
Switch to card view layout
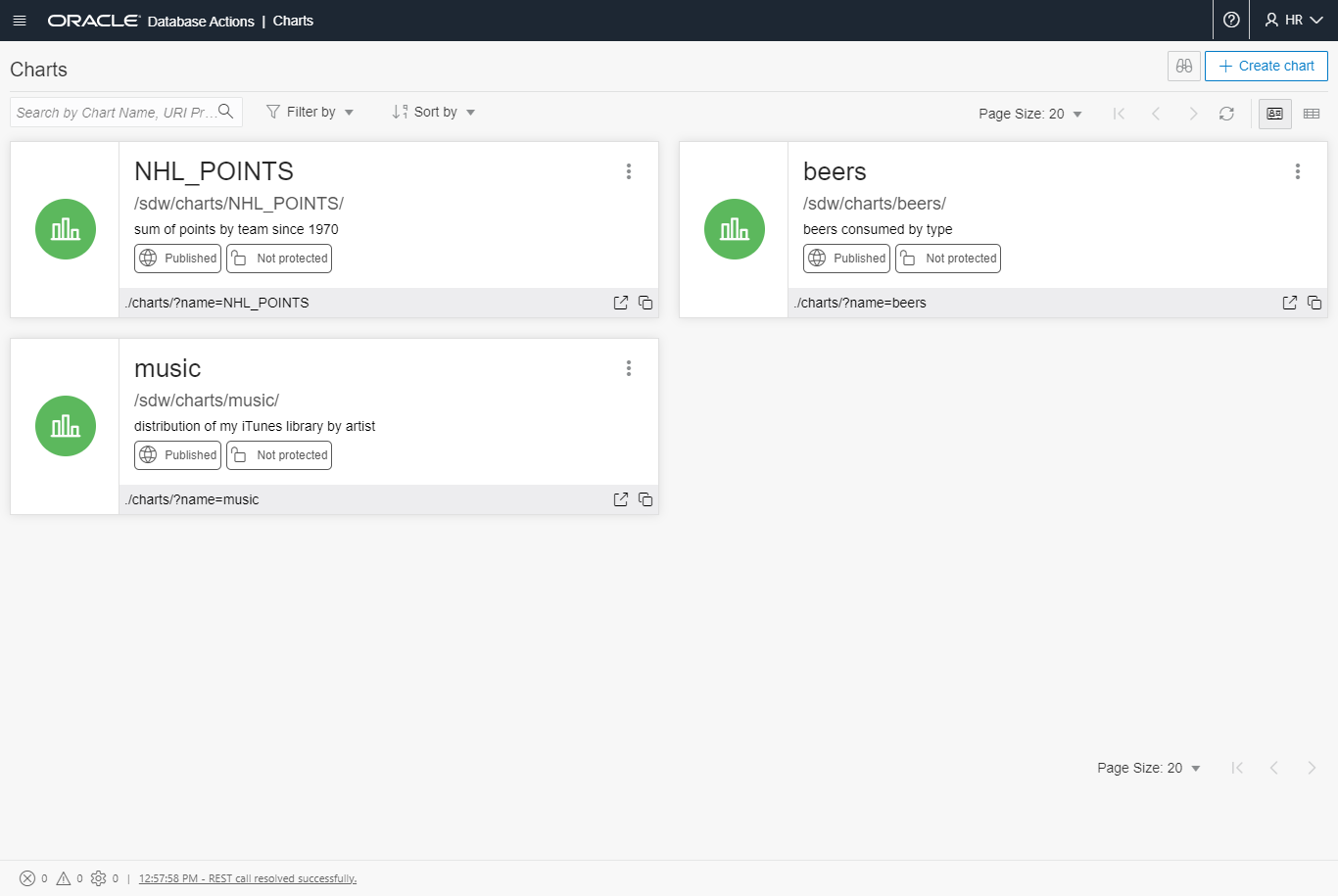point(1274,114)
